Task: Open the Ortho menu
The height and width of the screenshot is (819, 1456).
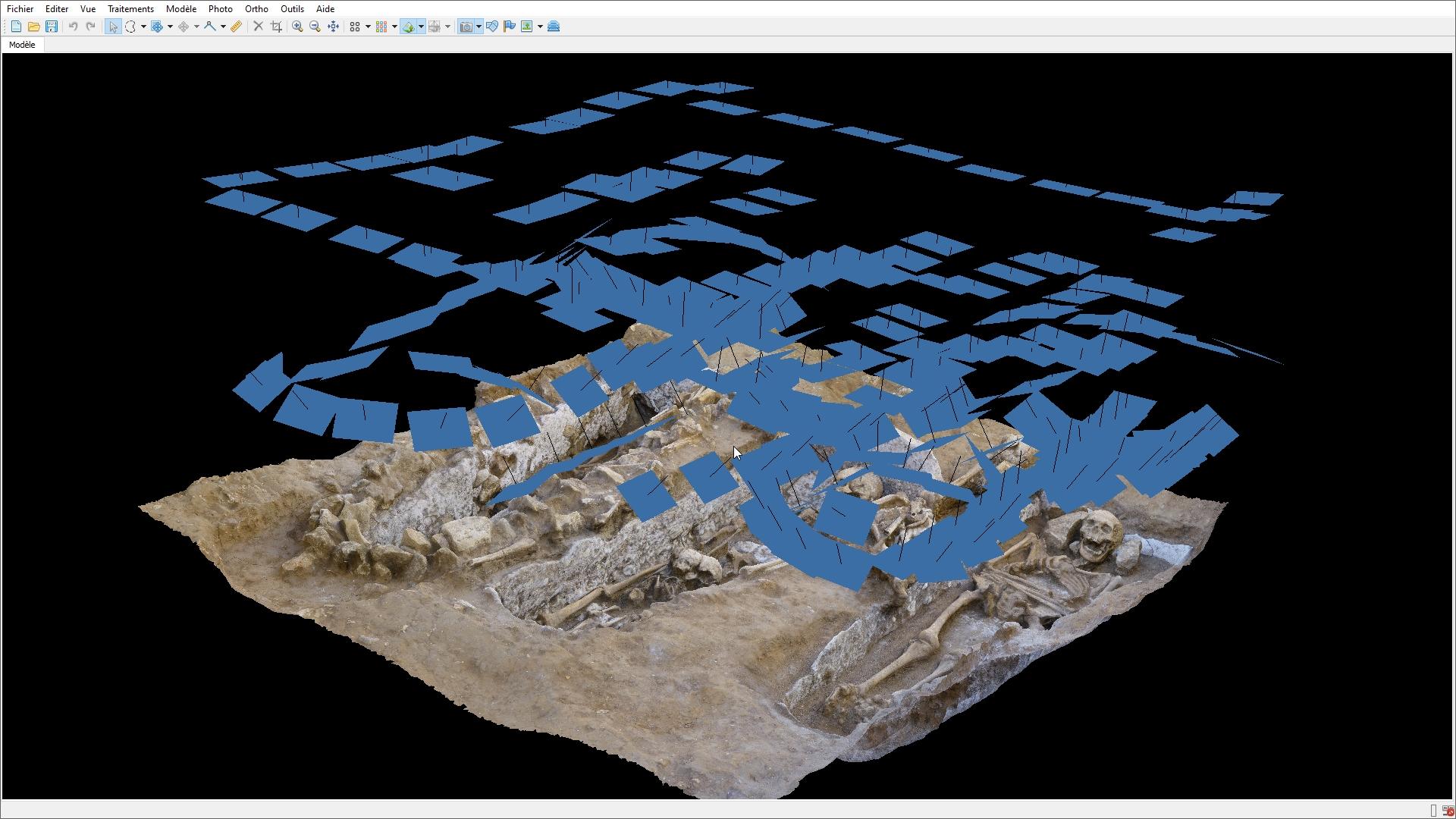Action: pos(256,9)
